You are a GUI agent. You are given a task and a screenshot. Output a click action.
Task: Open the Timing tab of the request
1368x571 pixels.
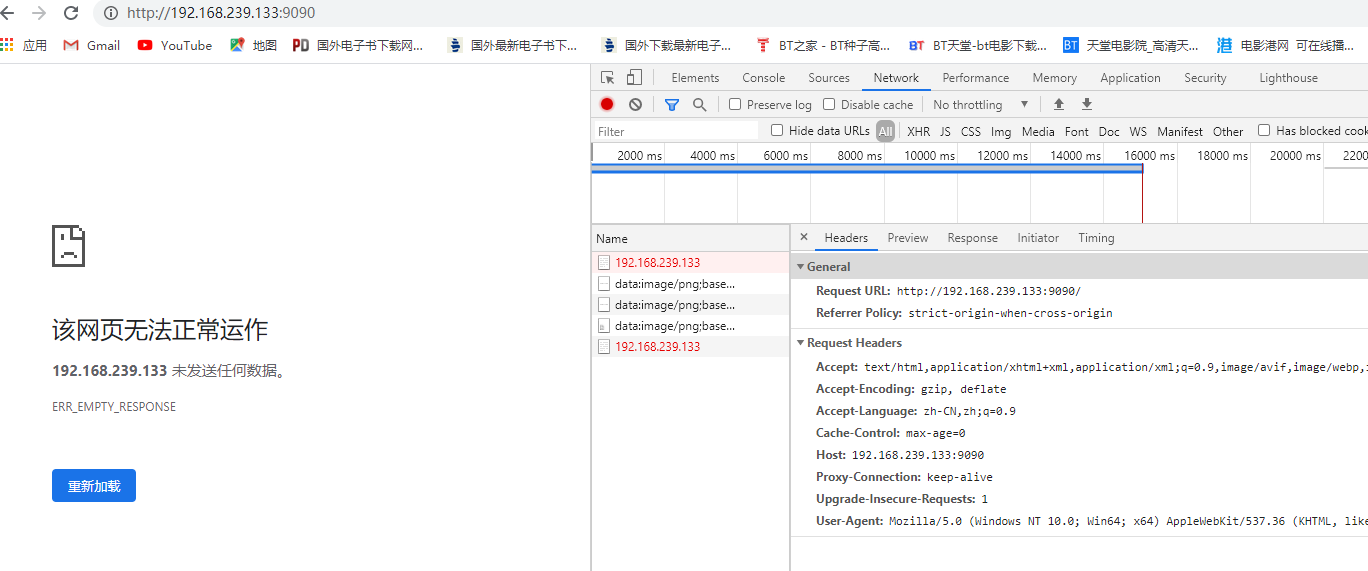(x=1096, y=238)
